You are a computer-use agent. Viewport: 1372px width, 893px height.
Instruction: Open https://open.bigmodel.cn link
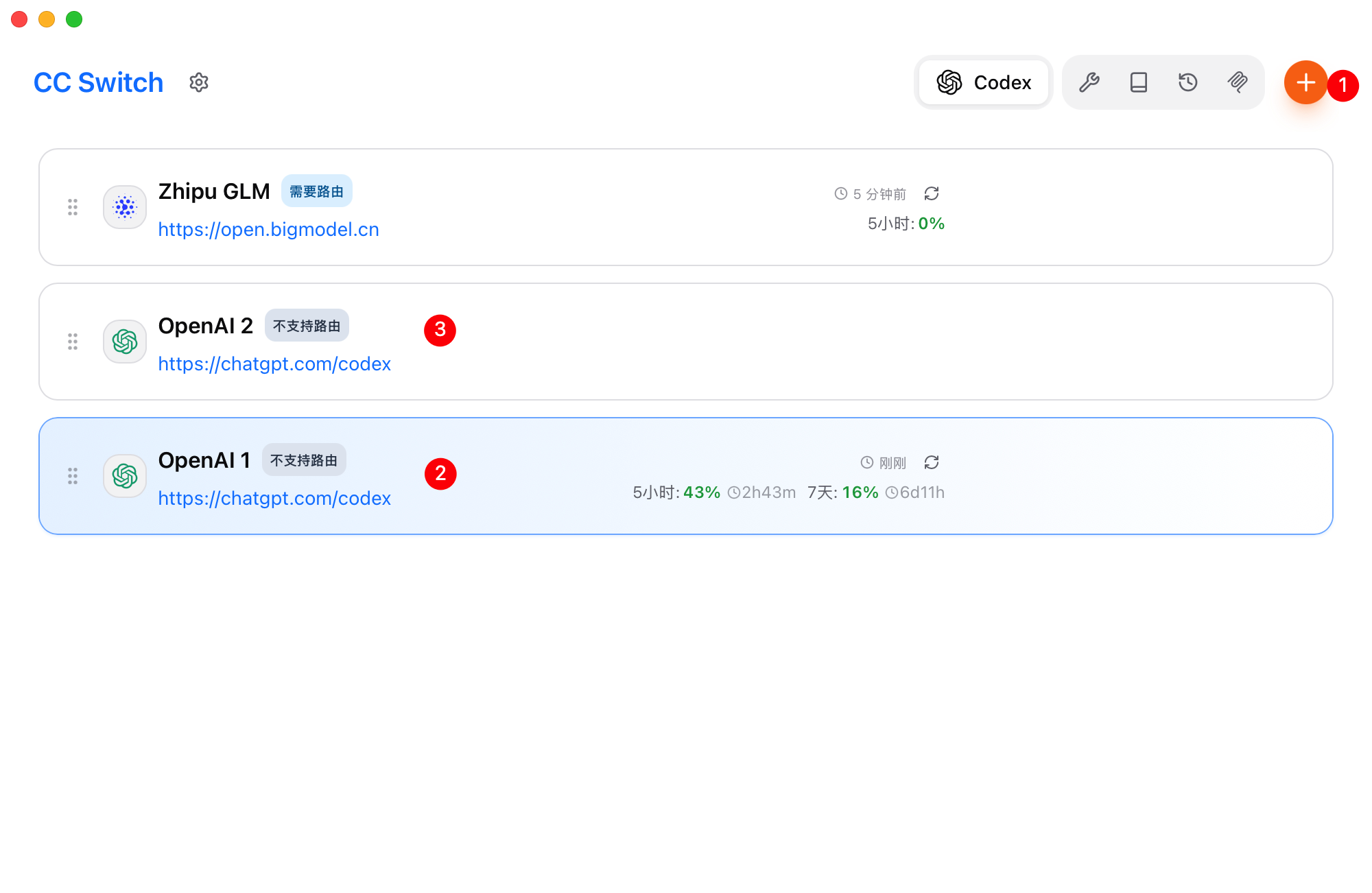pyautogui.click(x=268, y=229)
